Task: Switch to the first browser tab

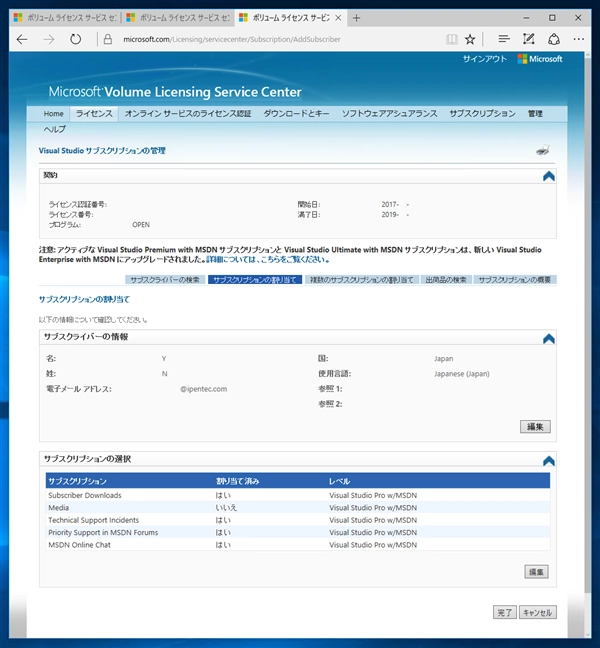Action: click(66, 18)
